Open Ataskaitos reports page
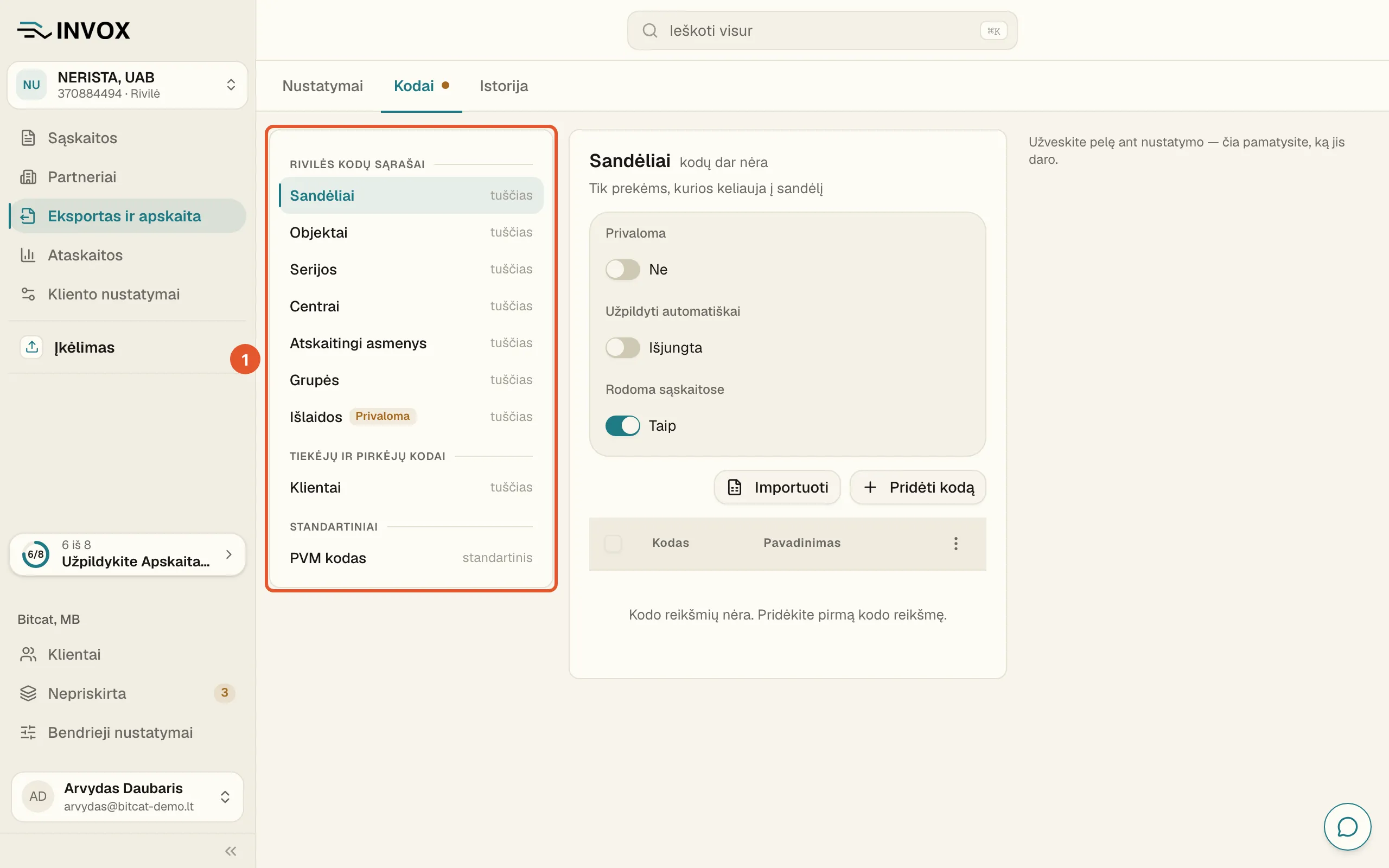This screenshot has height=868, width=1389. [128, 255]
